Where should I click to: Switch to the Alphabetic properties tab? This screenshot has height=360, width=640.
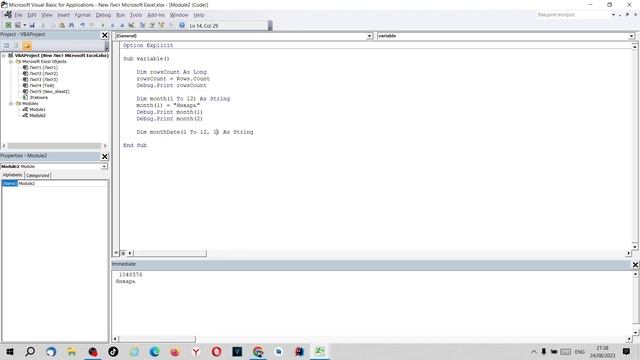(x=13, y=175)
